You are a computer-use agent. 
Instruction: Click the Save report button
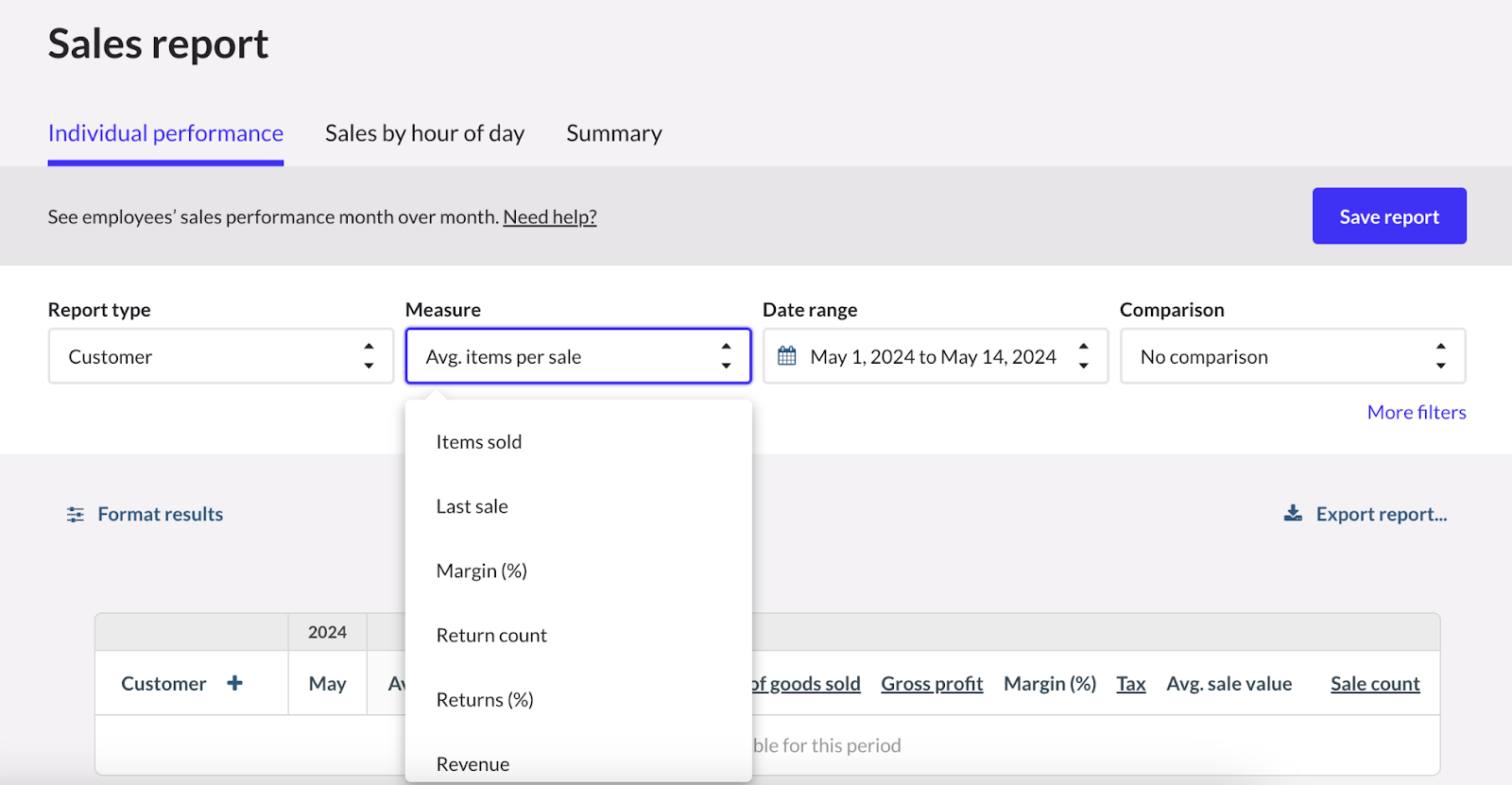coord(1388,216)
